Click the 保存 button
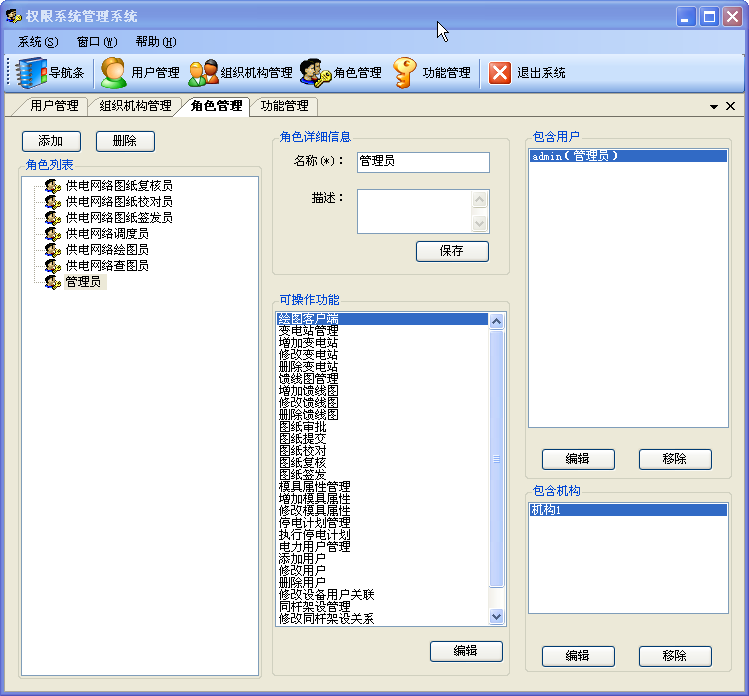Viewport: 749px width, 696px height. (452, 251)
